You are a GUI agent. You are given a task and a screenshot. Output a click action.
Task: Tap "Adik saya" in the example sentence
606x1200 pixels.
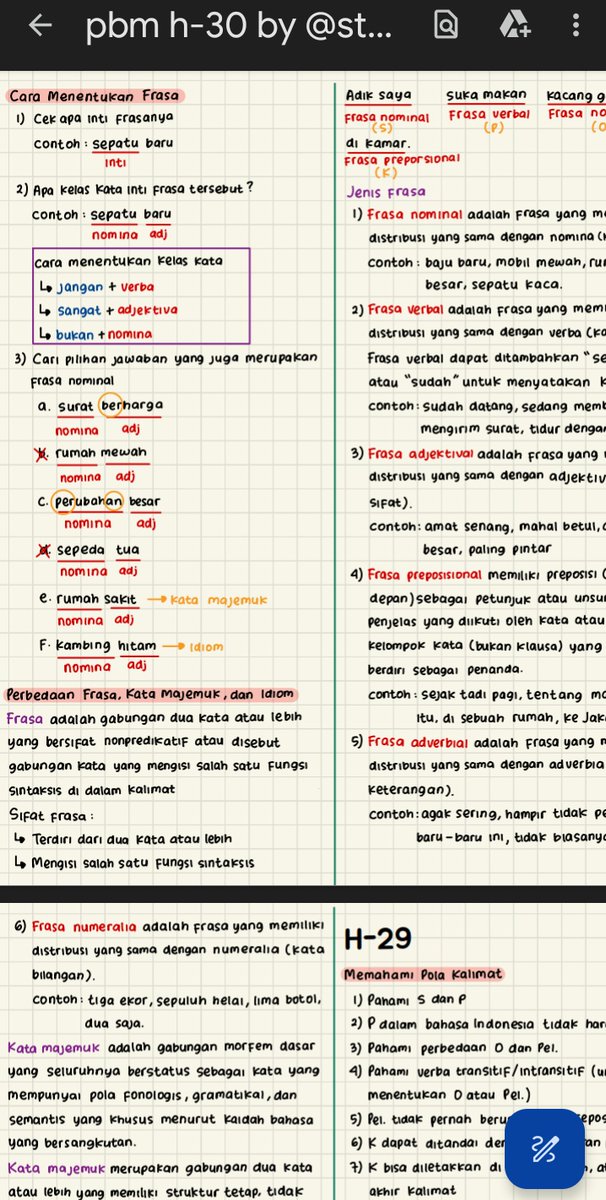[x=378, y=96]
